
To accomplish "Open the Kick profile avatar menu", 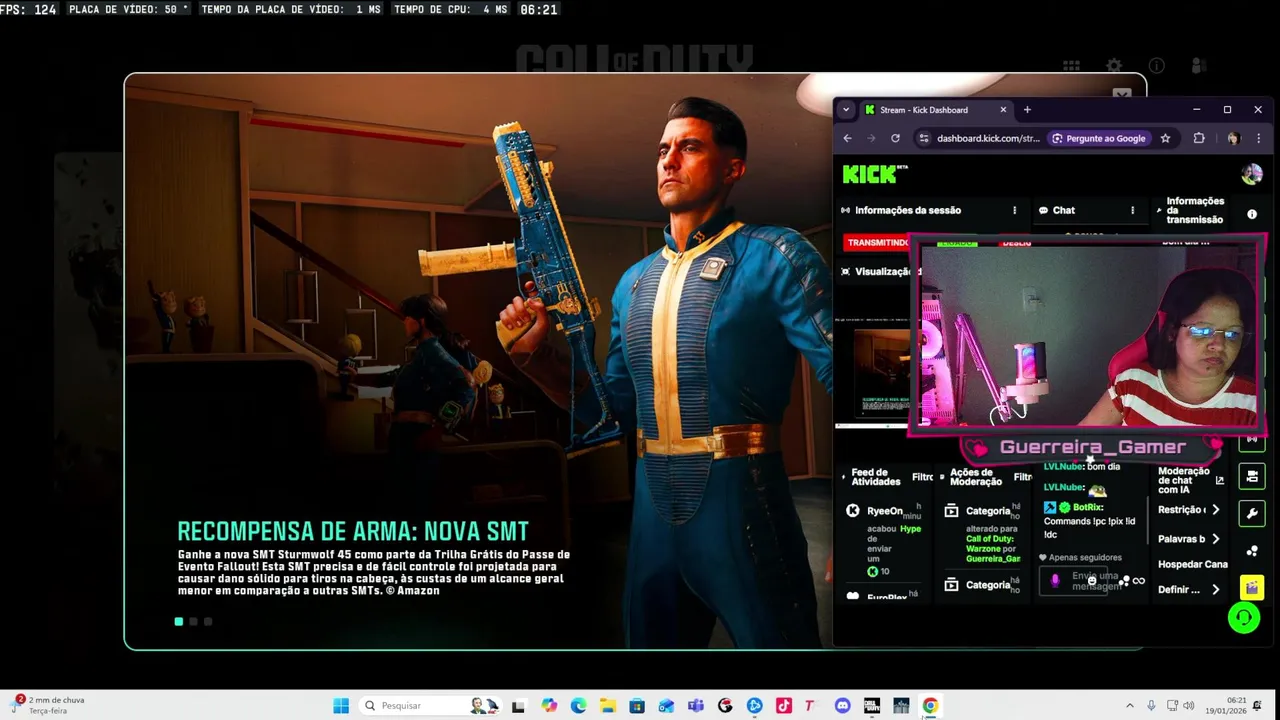I will 1251,174.
